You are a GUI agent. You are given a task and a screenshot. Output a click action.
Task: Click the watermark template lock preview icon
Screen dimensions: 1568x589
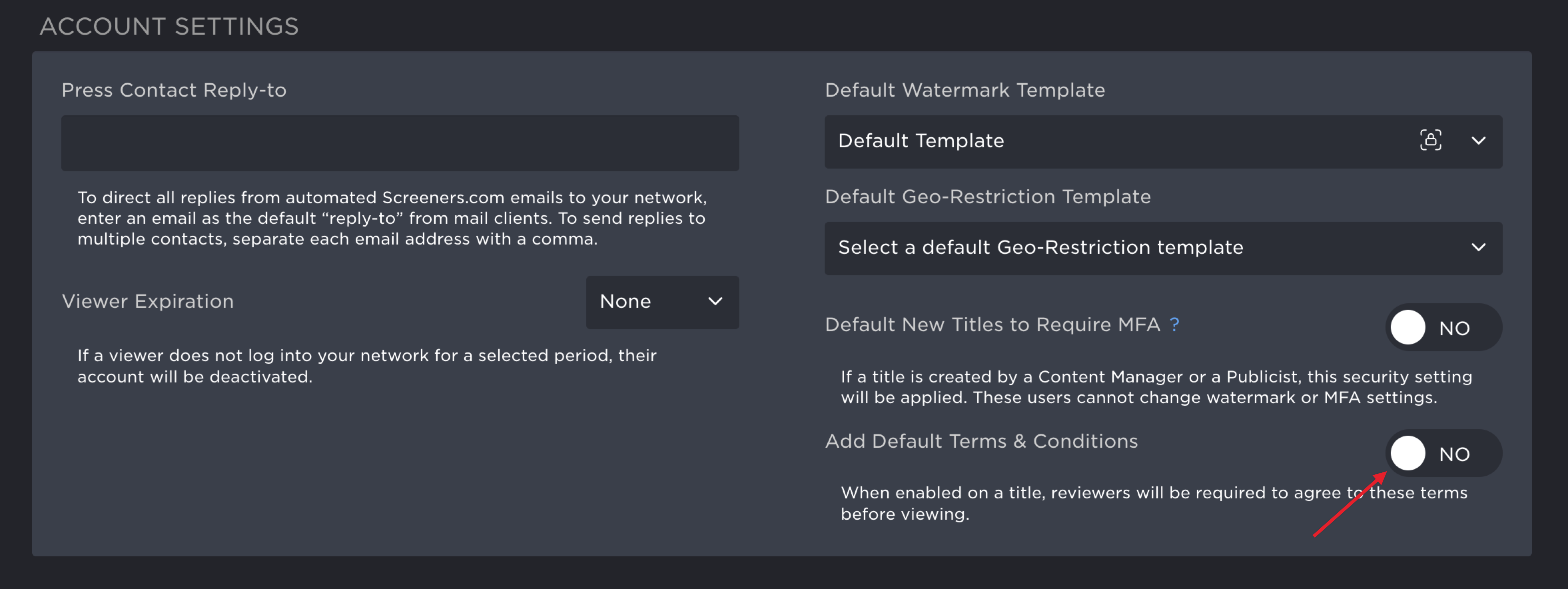pyautogui.click(x=1430, y=141)
